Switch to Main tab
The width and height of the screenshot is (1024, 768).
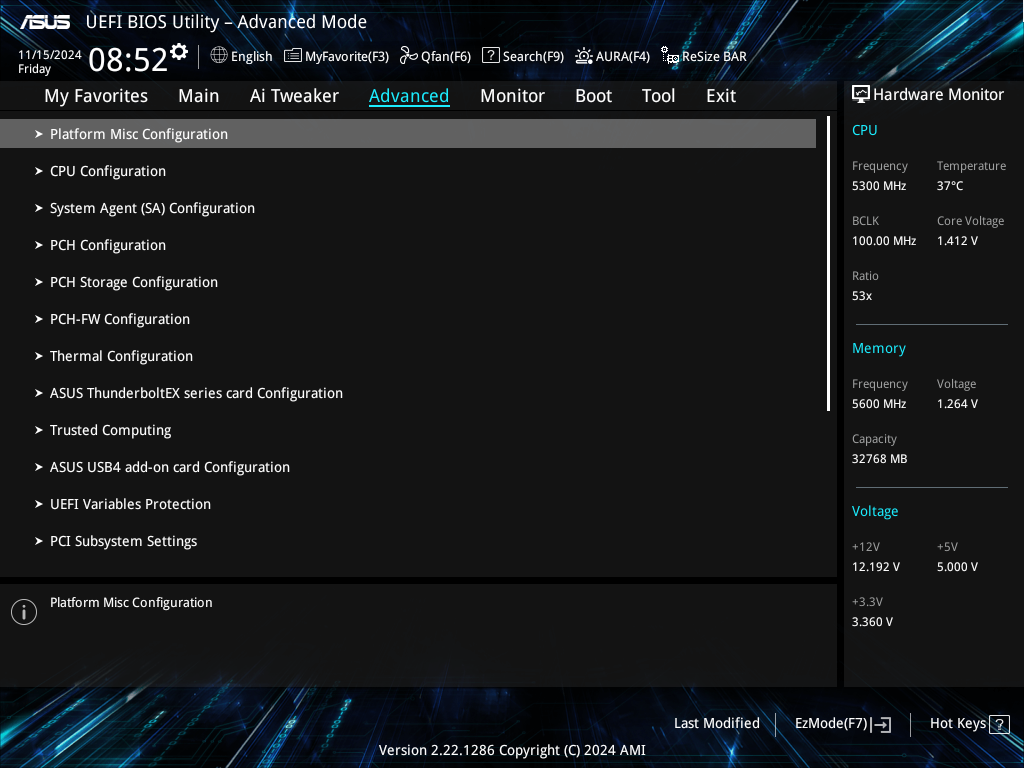point(199,96)
